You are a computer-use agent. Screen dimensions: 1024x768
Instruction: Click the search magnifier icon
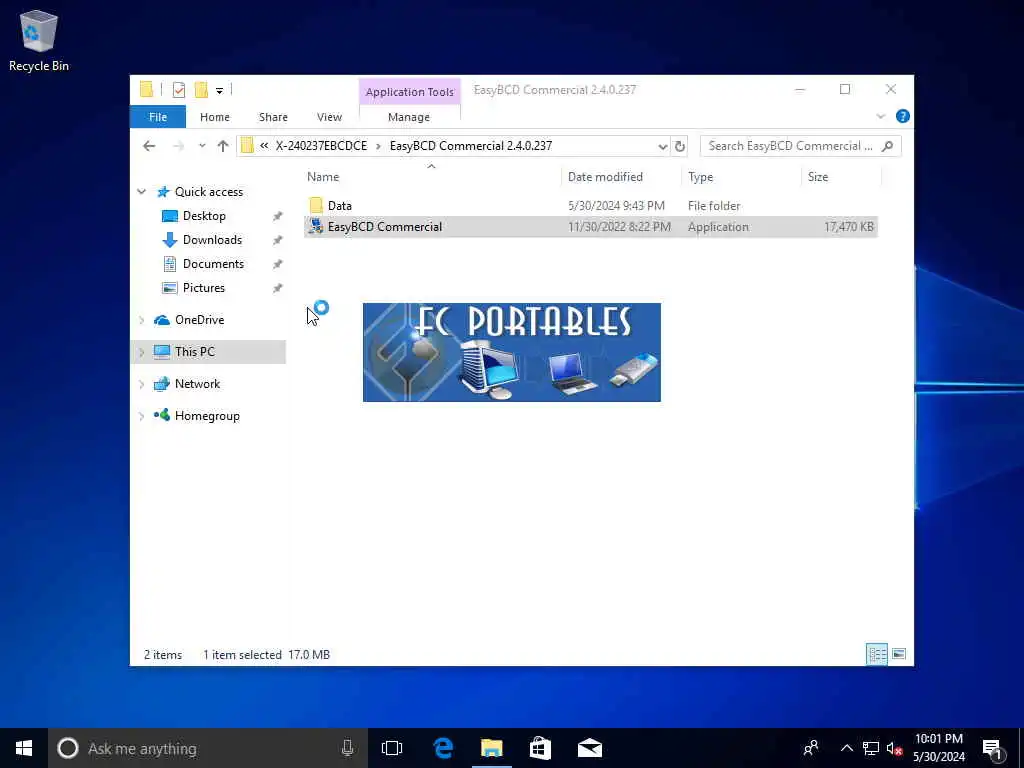(x=887, y=146)
